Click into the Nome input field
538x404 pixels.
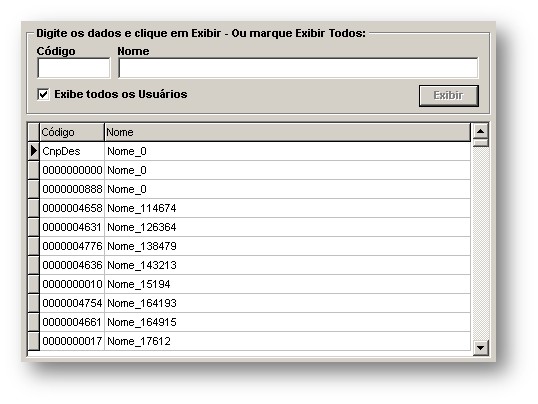coord(298,68)
